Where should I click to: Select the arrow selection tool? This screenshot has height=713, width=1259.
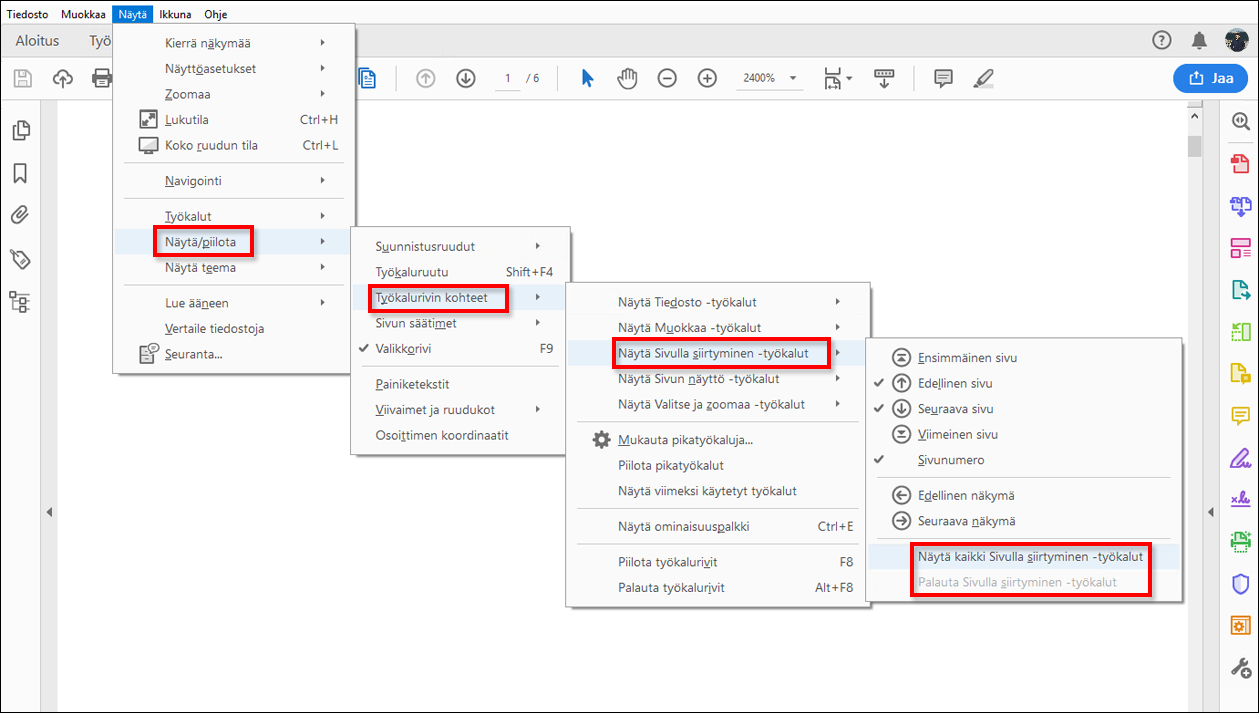coord(587,78)
